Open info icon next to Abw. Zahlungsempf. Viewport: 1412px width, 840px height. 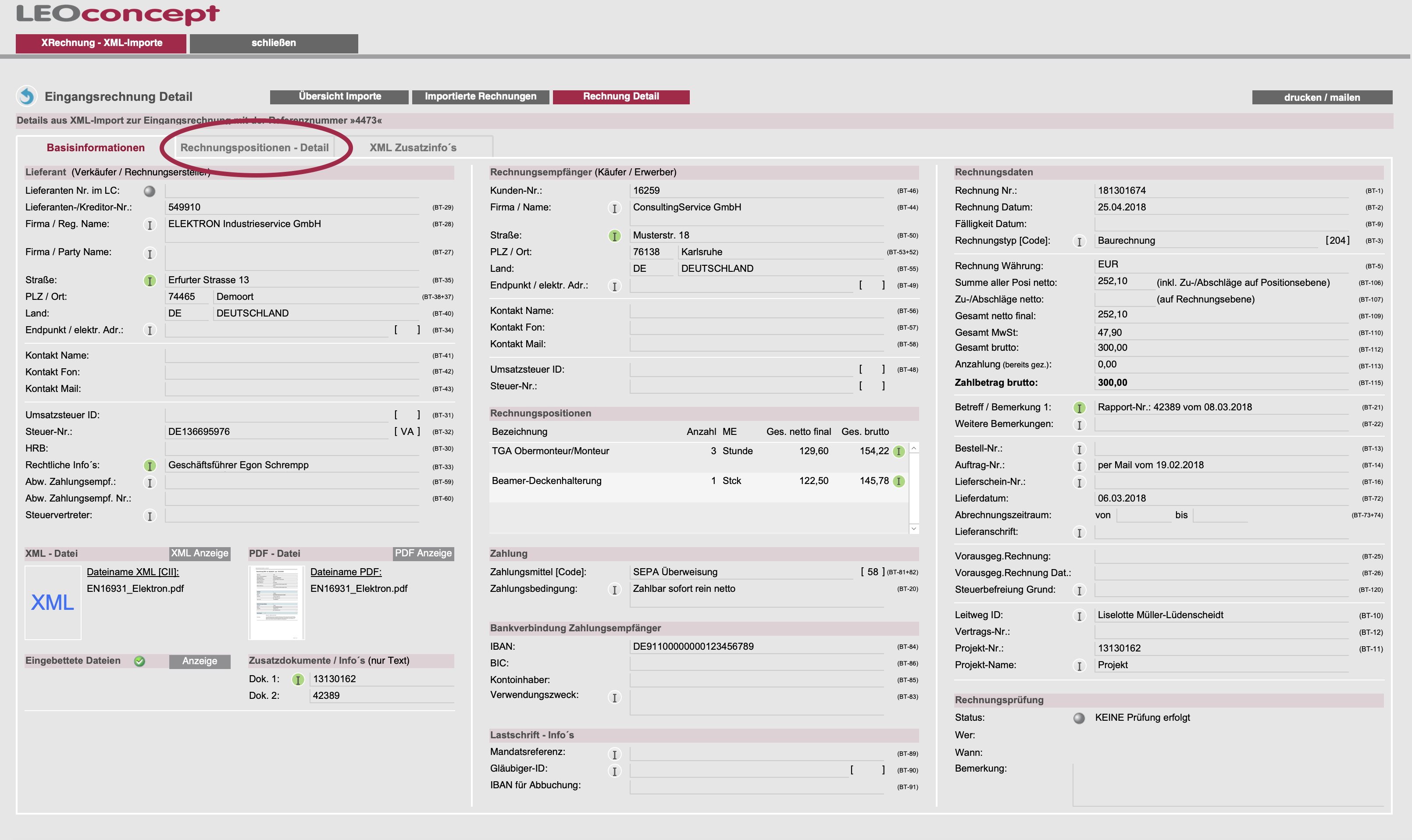point(150,482)
